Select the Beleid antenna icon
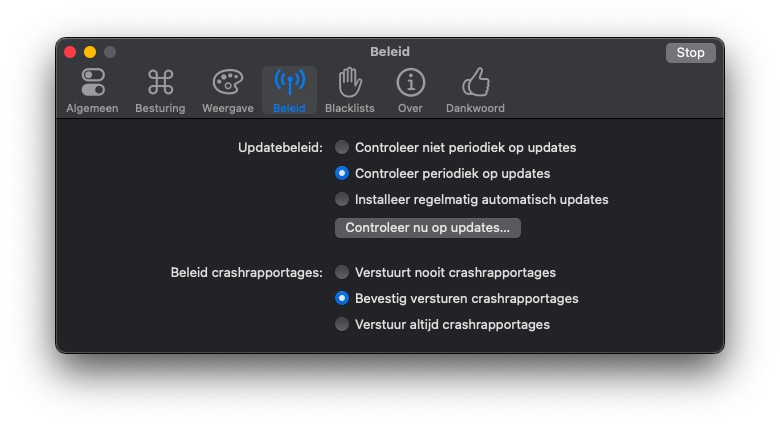The image size is (780, 427). 289,82
